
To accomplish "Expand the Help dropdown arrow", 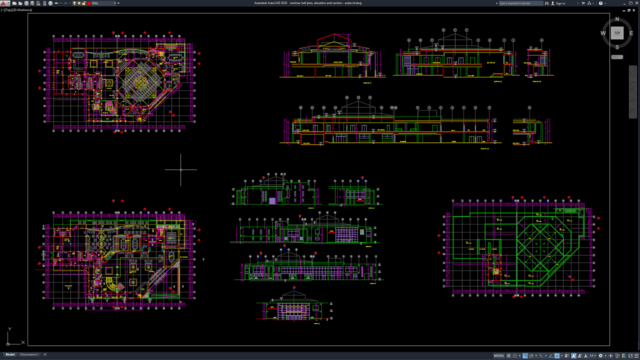I will pos(605,3).
